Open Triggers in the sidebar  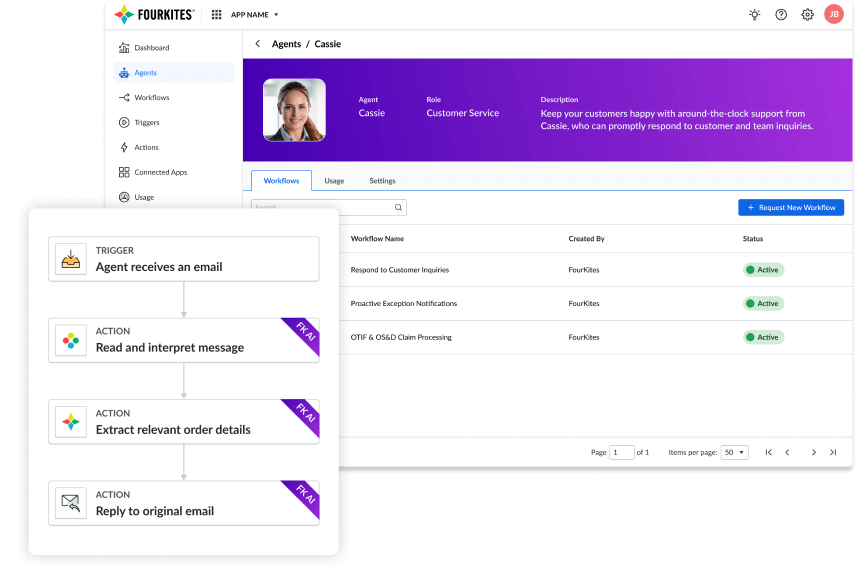[174, 122]
